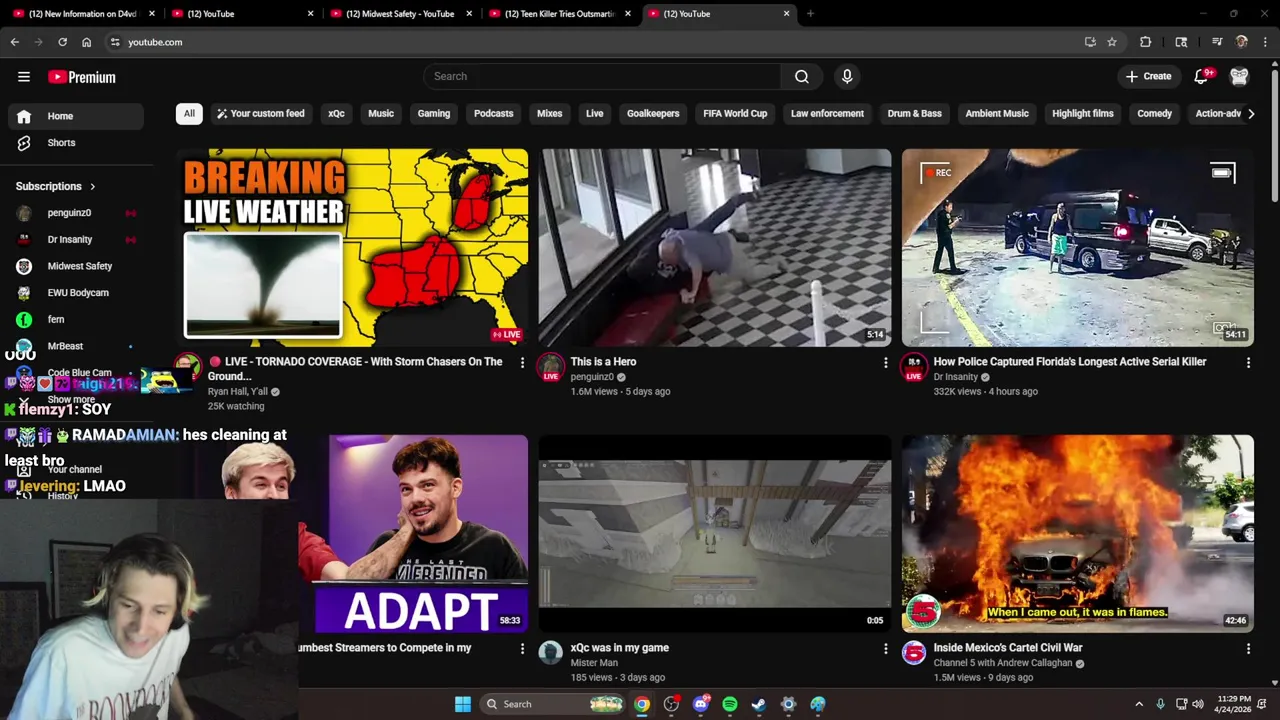This screenshot has width=1280, height=720.
Task: Click the YouTube Premium logo
Action: pos(82,77)
